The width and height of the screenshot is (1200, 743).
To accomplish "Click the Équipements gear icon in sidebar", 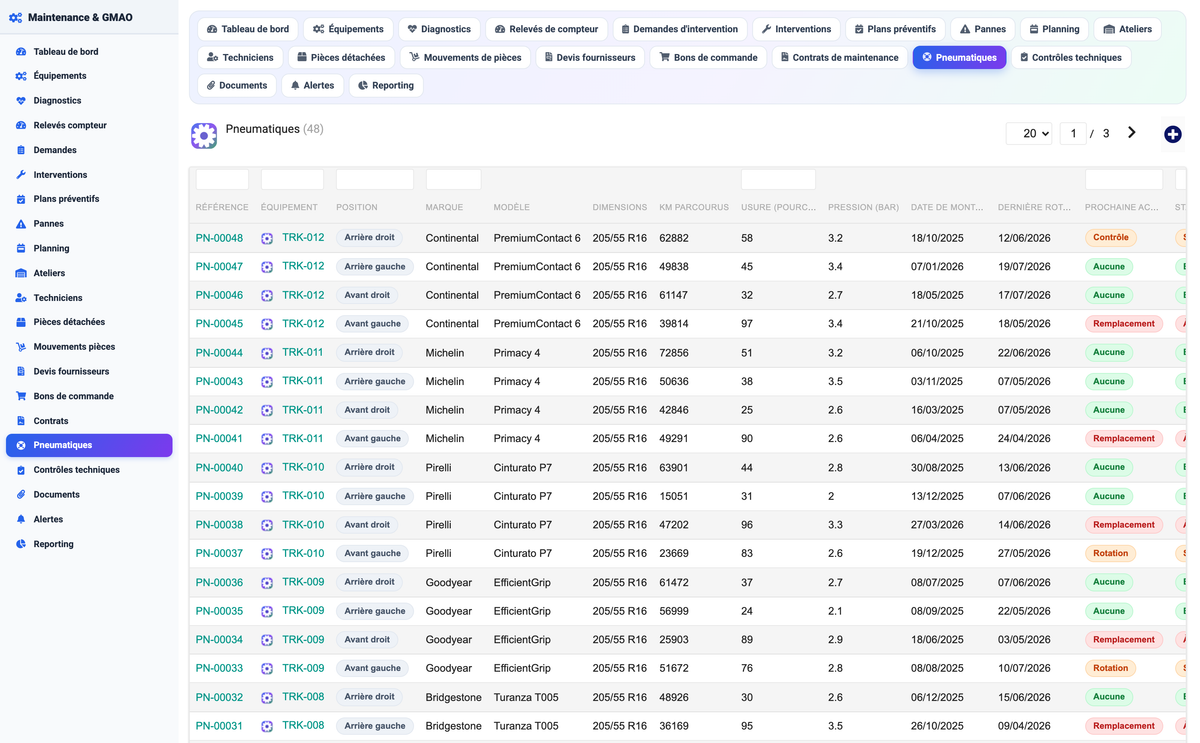I will [21, 76].
